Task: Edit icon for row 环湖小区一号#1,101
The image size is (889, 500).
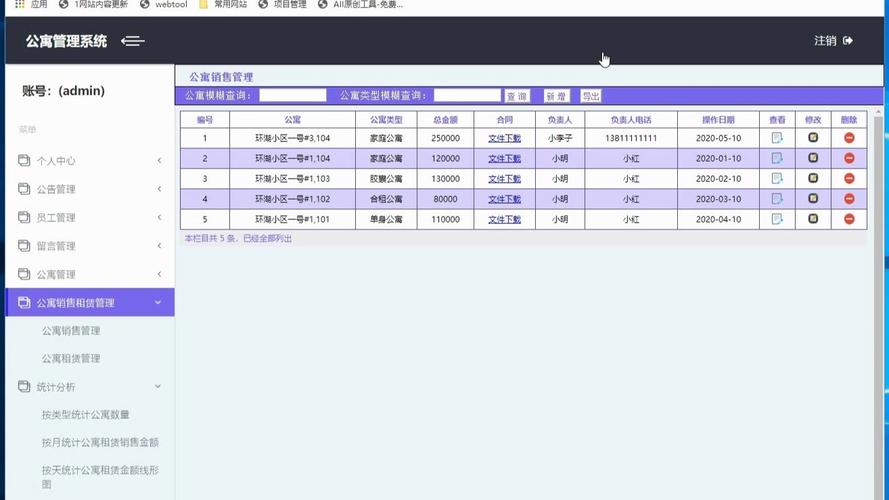Action: tap(813, 218)
